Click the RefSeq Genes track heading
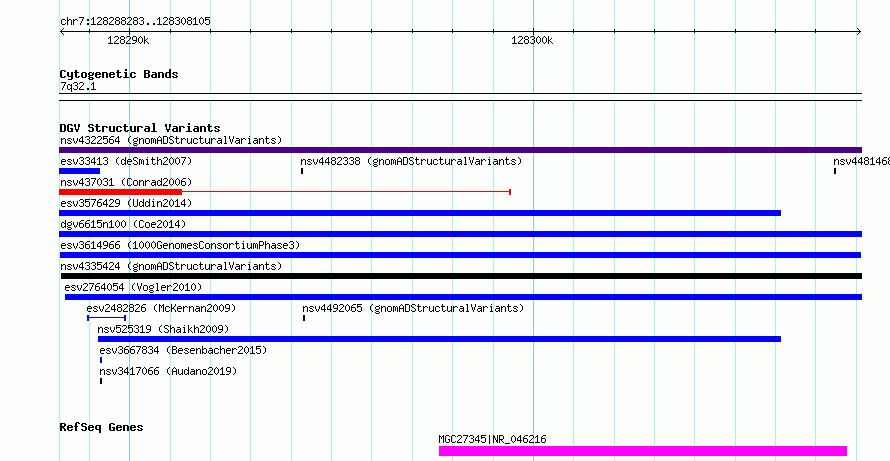The image size is (890, 461). point(101,427)
